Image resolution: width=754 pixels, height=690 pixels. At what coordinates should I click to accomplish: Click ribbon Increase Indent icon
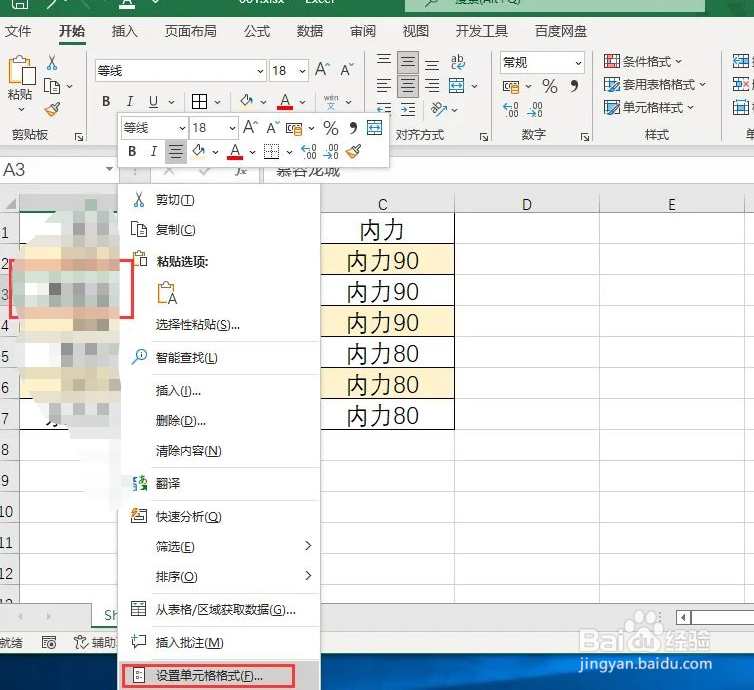point(408,110)
